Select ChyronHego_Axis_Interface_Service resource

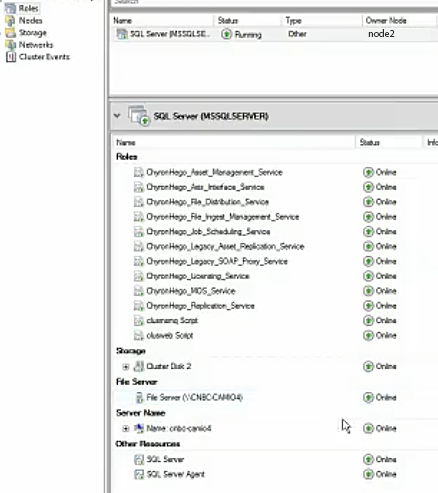coord(205,187)
